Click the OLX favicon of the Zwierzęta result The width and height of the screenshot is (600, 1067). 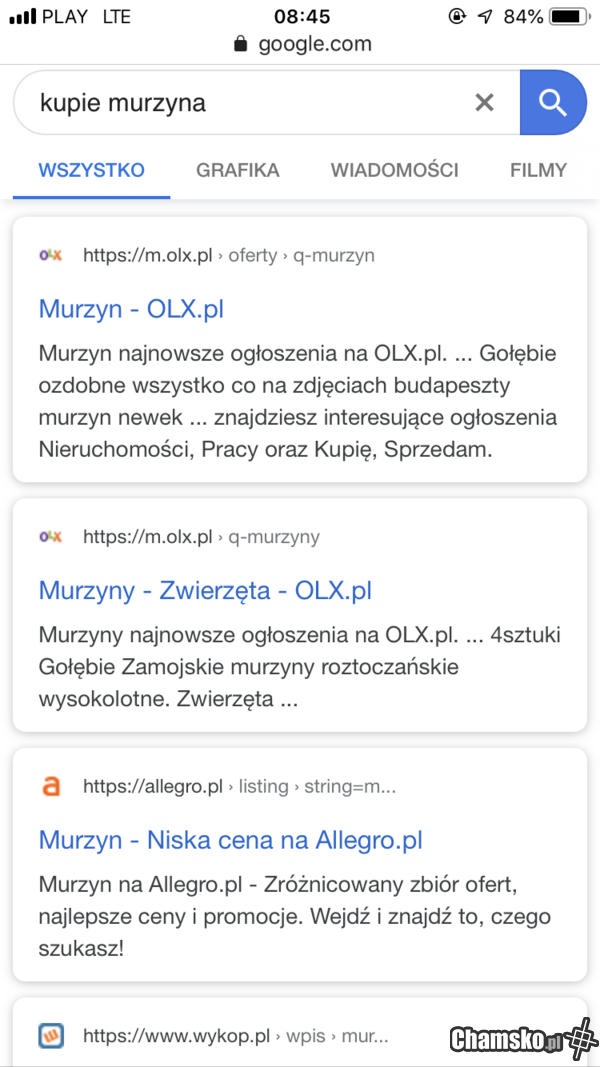50,537
